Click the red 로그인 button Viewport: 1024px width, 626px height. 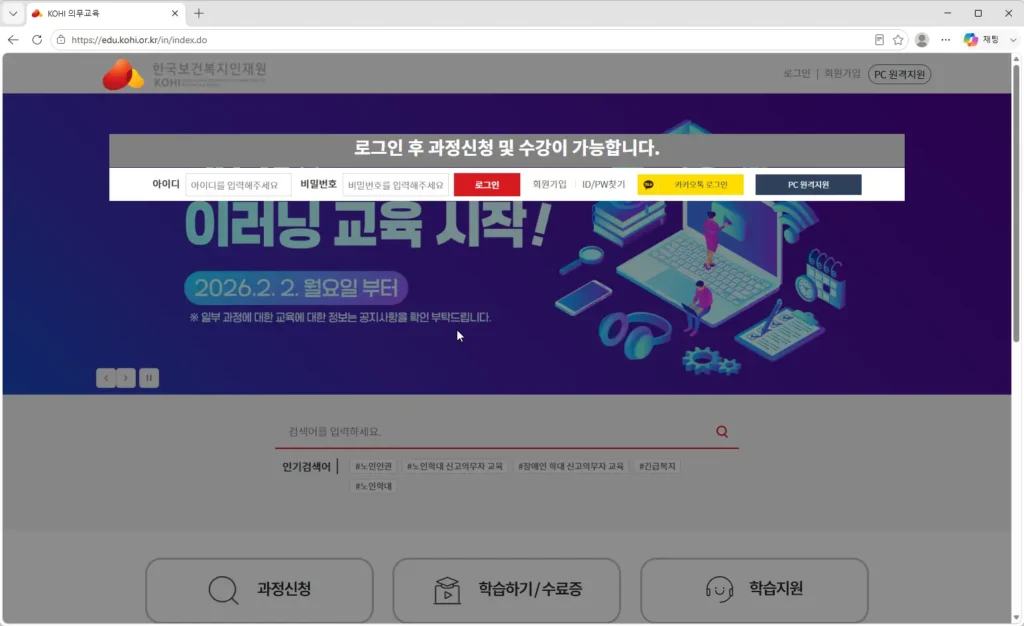pyautogui.click(x=487, y=185)
